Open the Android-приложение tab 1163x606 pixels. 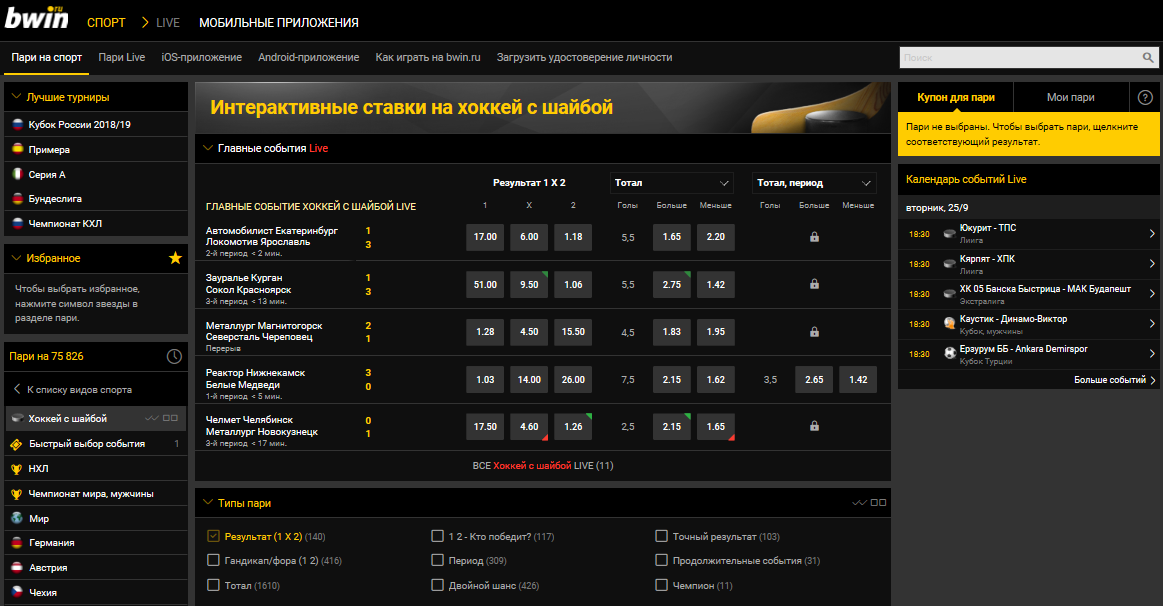(309, 57)
